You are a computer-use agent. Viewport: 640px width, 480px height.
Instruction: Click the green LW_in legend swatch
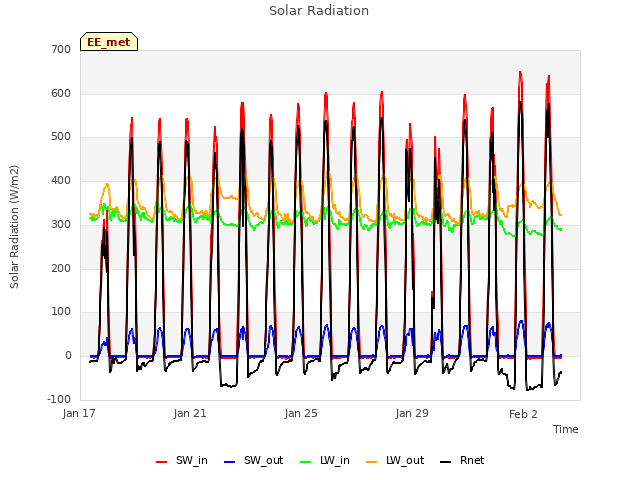click(306, 462)
